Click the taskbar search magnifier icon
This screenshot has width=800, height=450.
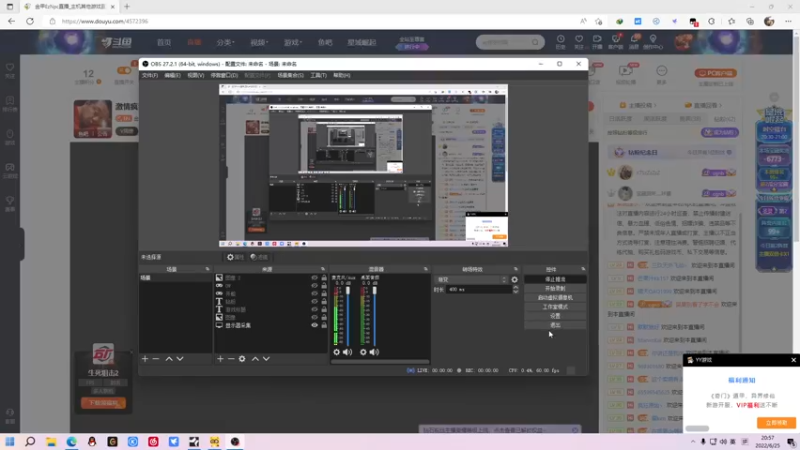pyautogui.click(x=30, y=441)
